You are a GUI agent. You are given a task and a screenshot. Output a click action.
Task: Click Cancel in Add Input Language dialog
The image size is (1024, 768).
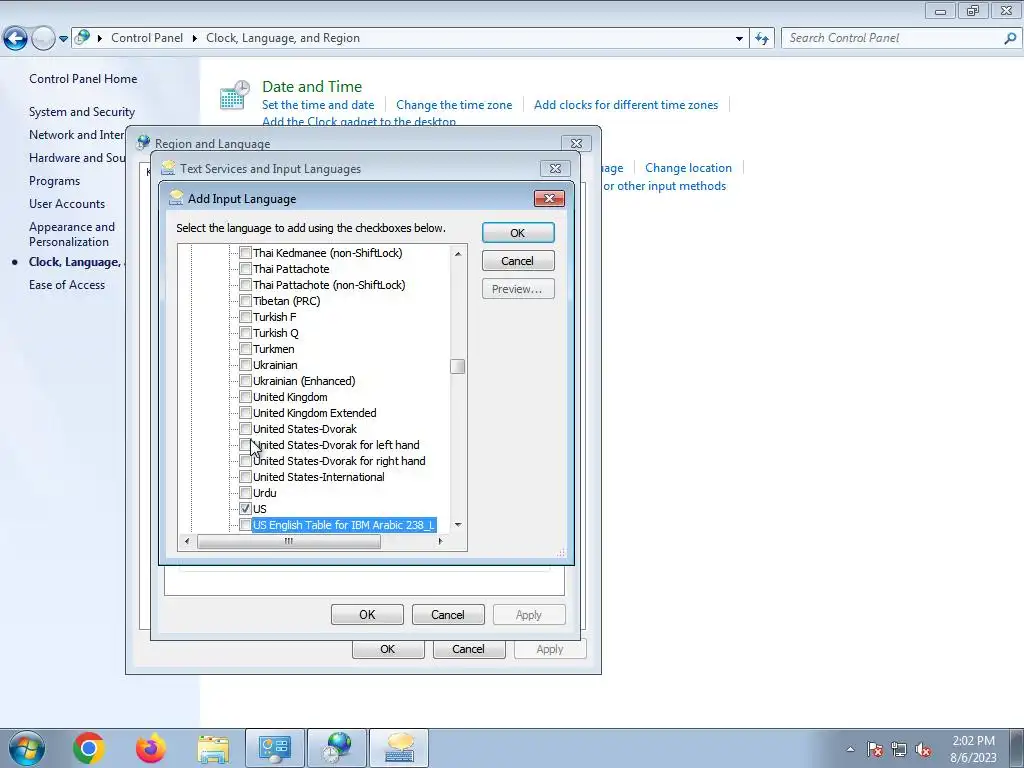pyautogui.click(x=518, y=261)
